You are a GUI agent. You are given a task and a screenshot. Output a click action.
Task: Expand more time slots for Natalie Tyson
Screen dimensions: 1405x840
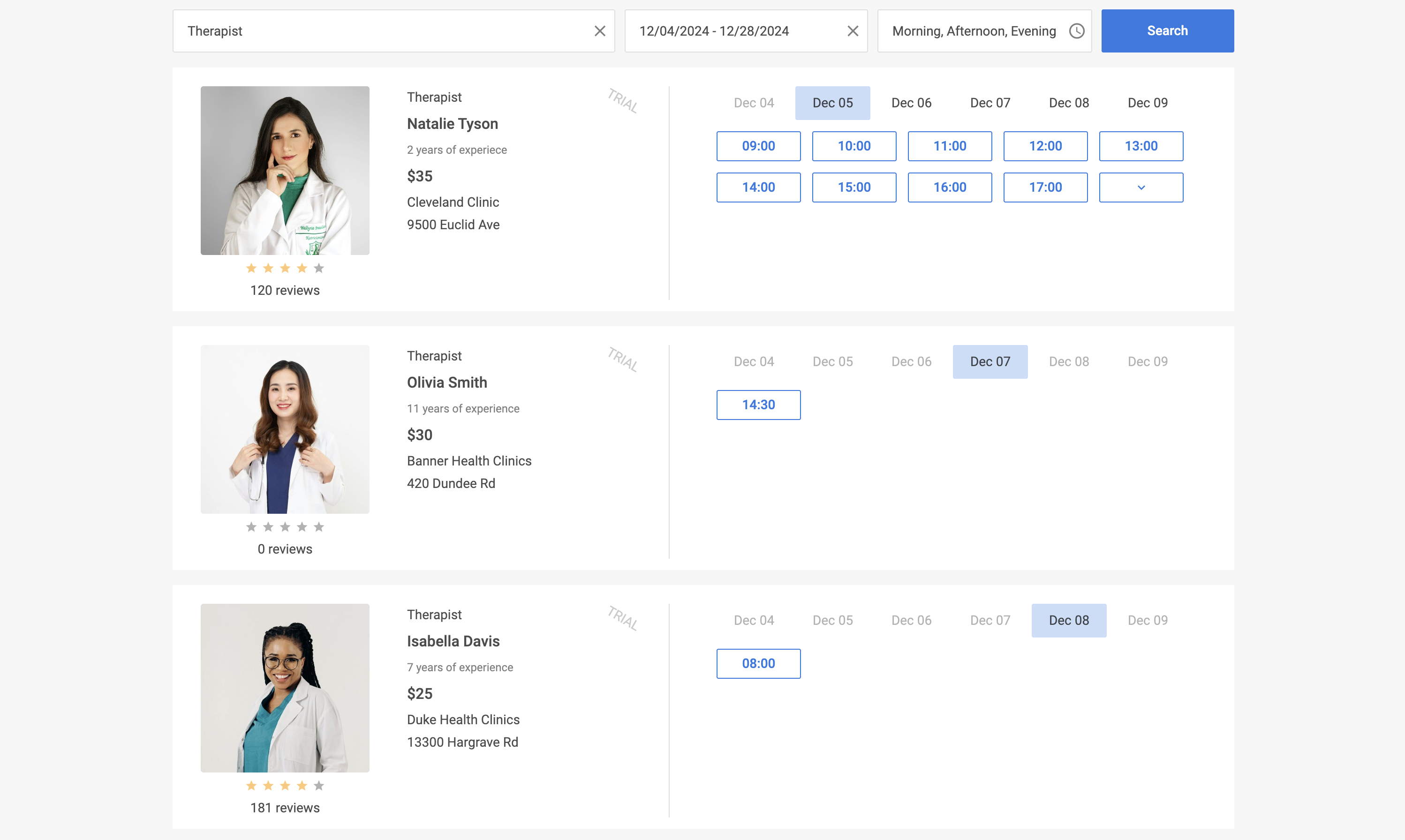[x=1140, y=187]
